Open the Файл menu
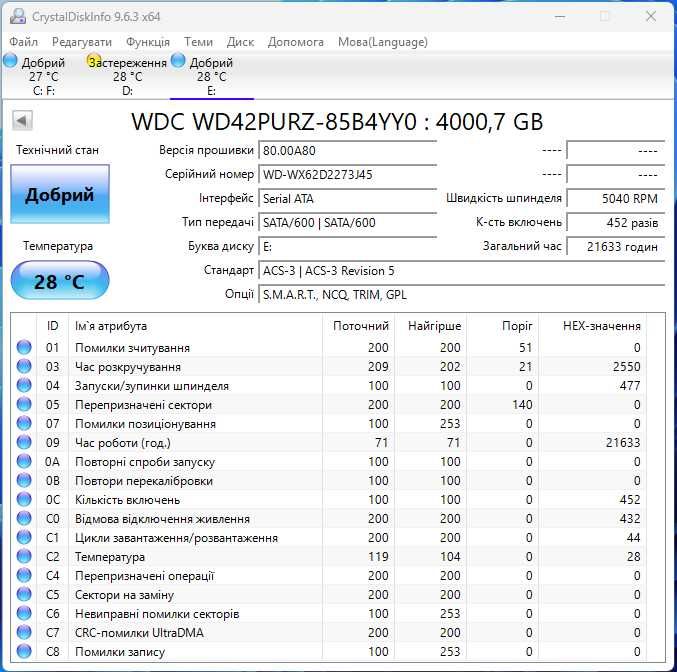 (23, 42)
